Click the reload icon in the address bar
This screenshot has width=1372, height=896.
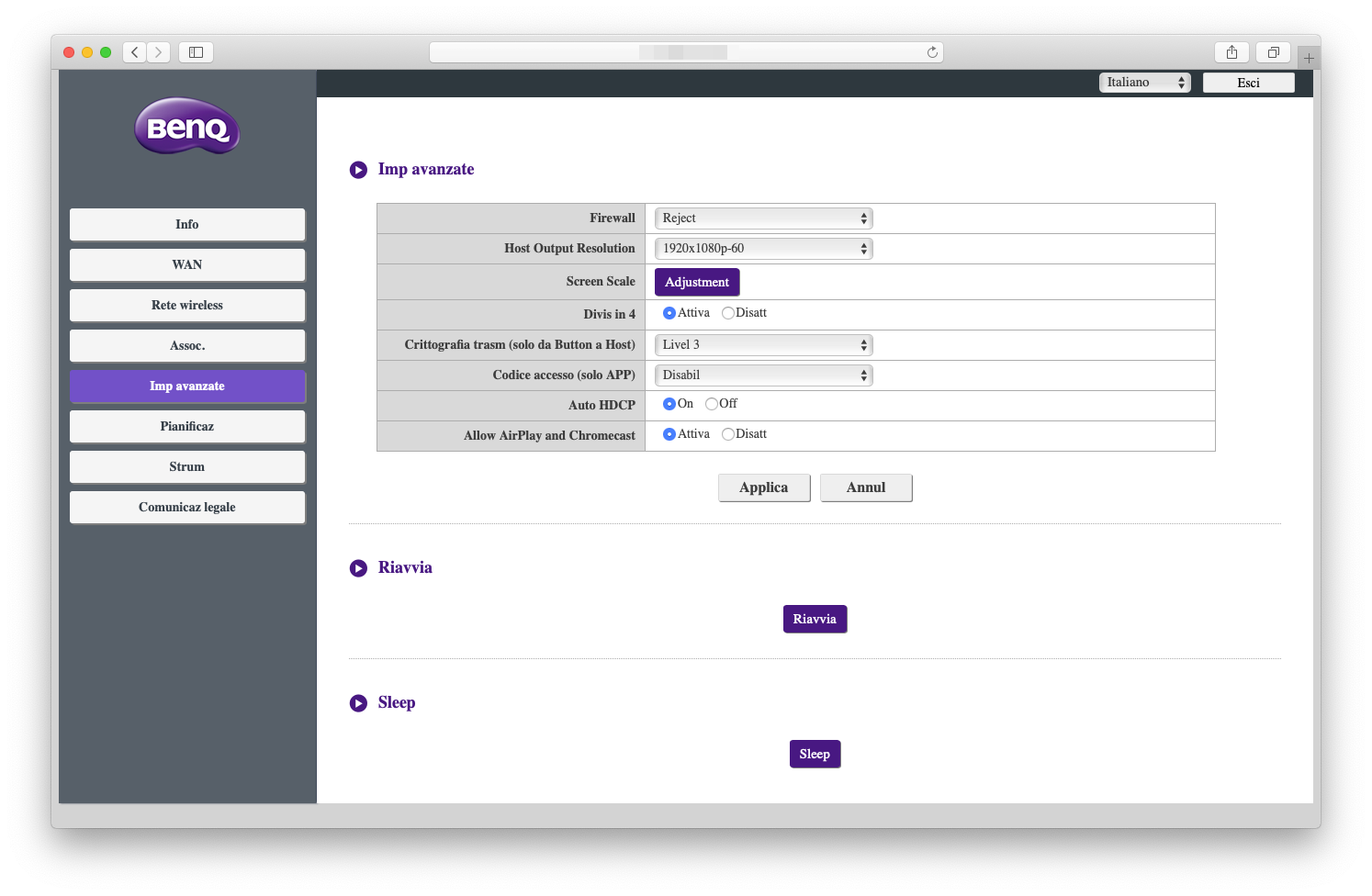pos(932,52)
